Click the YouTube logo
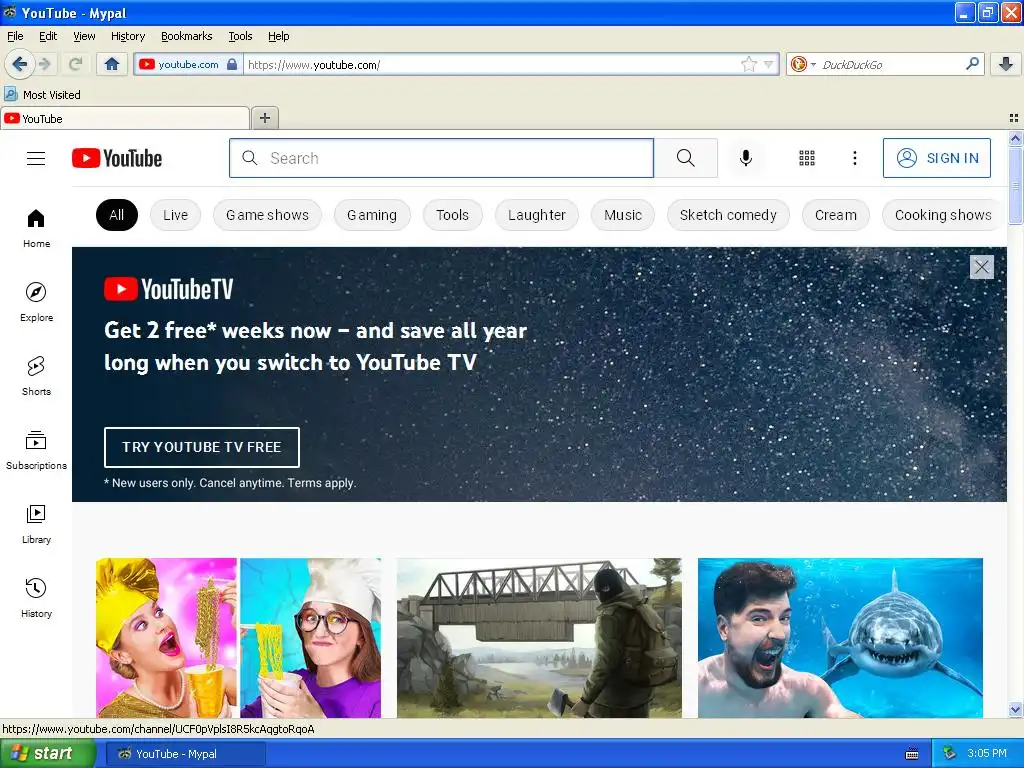 tap(117, 158)
